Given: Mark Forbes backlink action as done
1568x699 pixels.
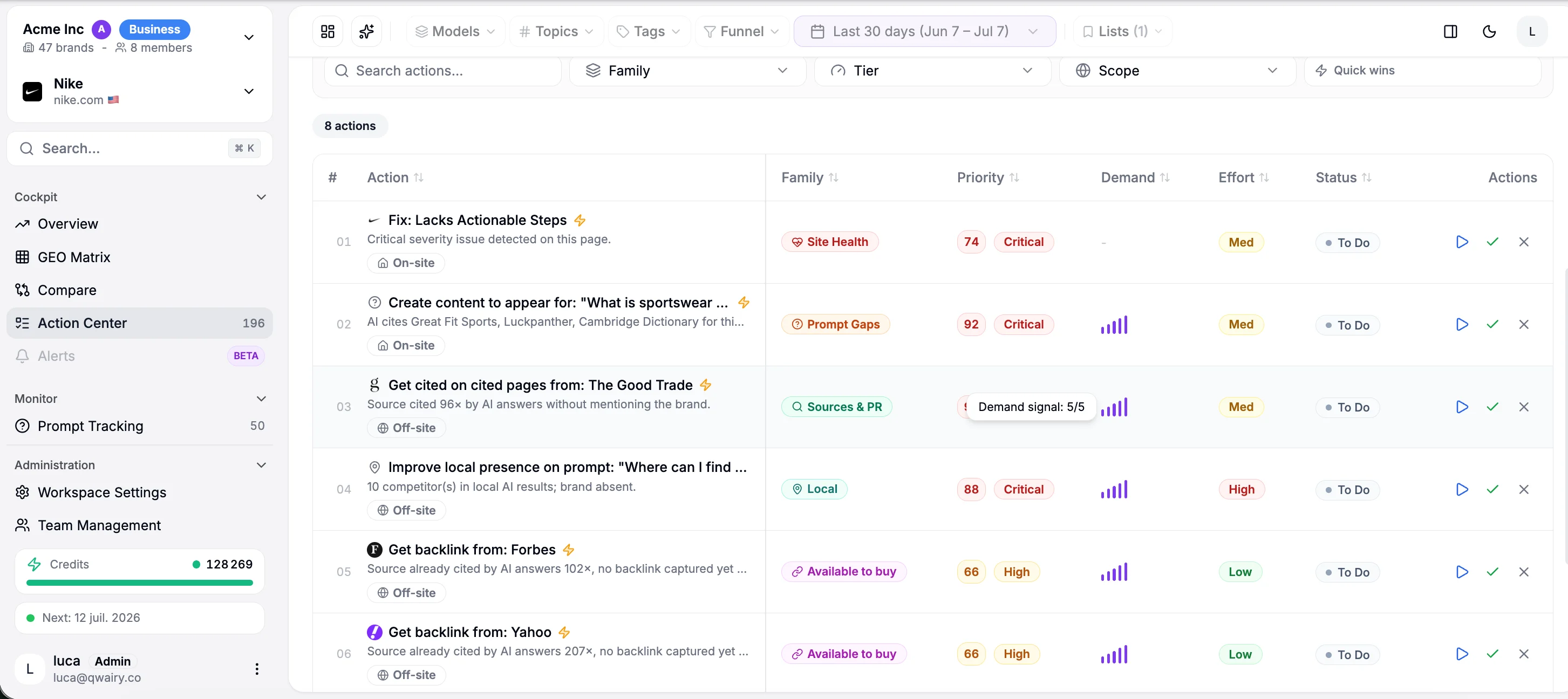Looking at the screenshot, I should click(1492, 572).
